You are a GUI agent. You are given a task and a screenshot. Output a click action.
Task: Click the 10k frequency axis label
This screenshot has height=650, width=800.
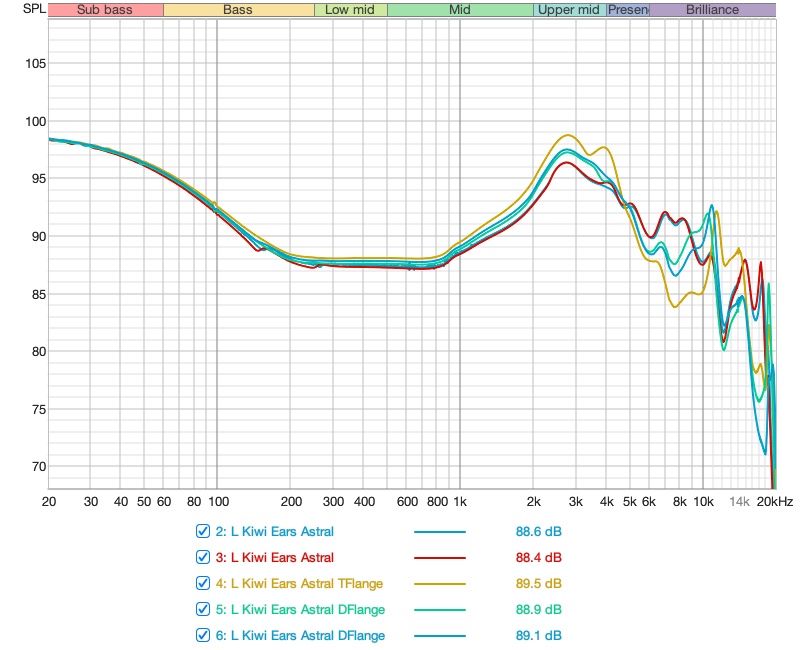click(703, 502)
